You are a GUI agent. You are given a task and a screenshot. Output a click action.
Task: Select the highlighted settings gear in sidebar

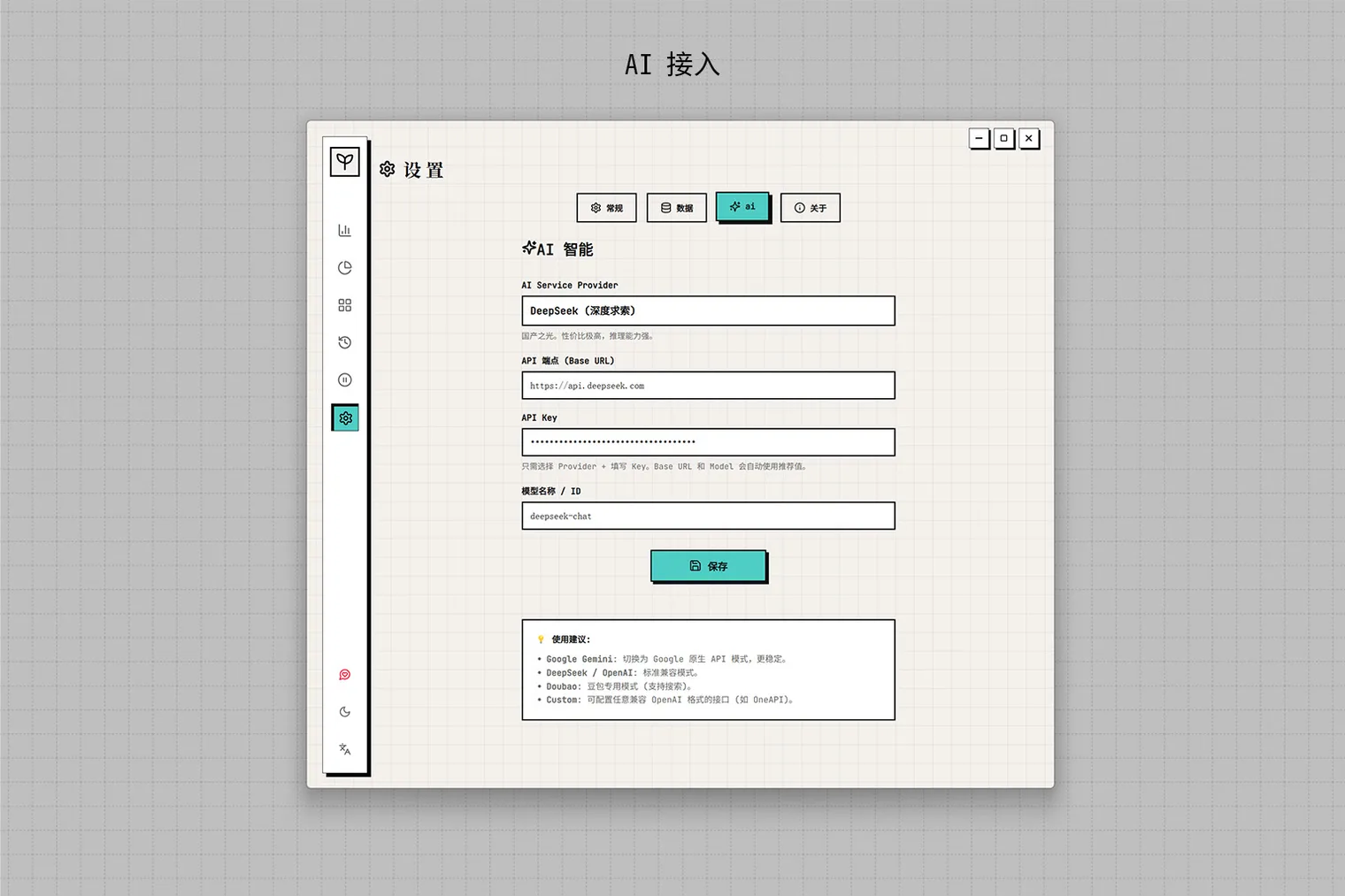tap(345, 417)
